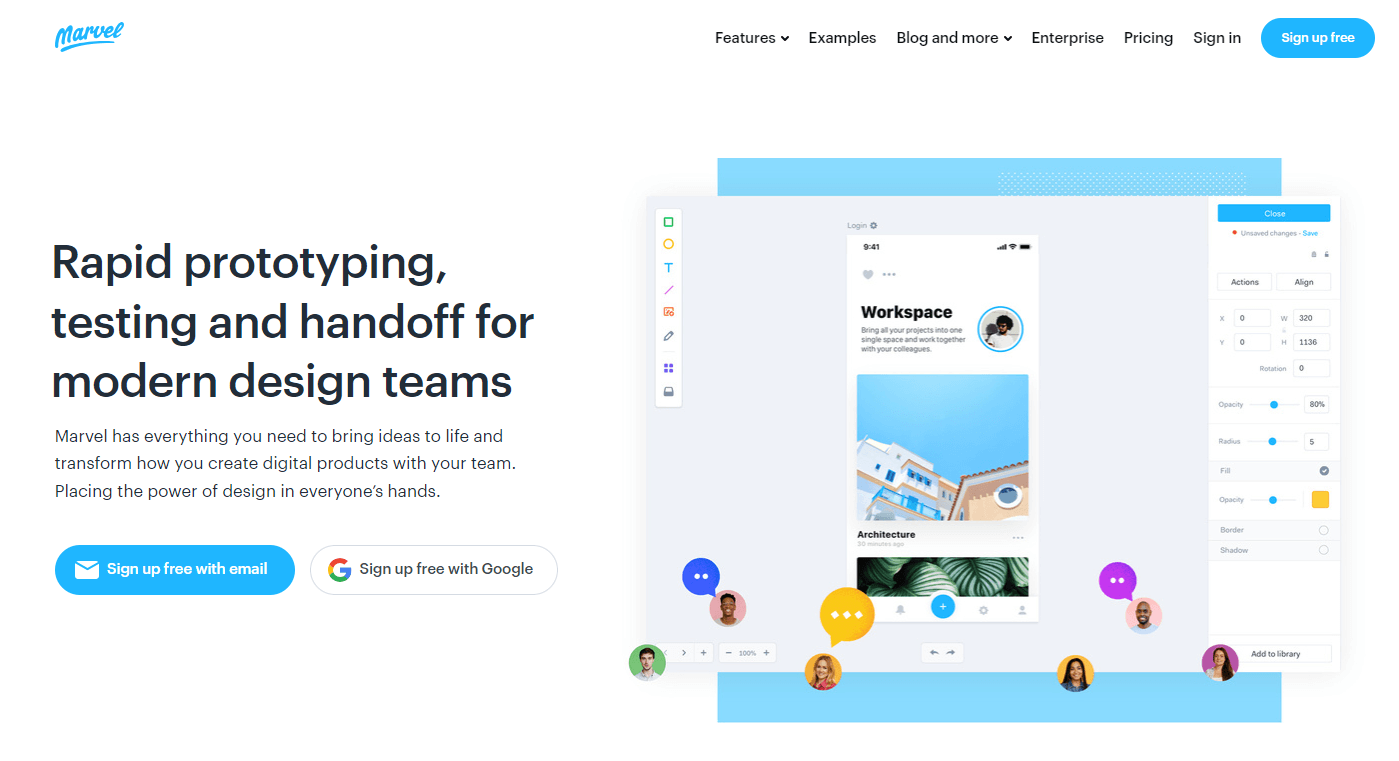Click the Marvel logo
Screen dimensions: 1399x761
(89, 36)
